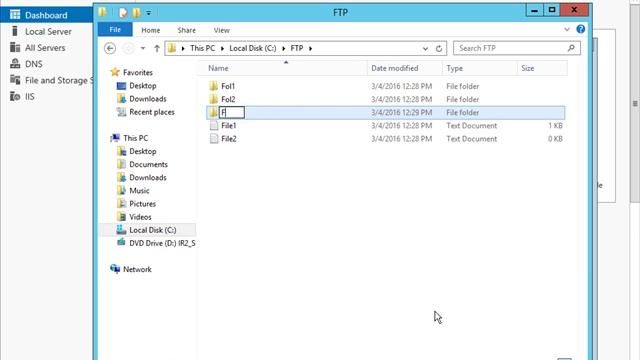Screen dimensions: 640x360
Task: Open the Dashboard item in Server Manager
Action: pos(46,15)
